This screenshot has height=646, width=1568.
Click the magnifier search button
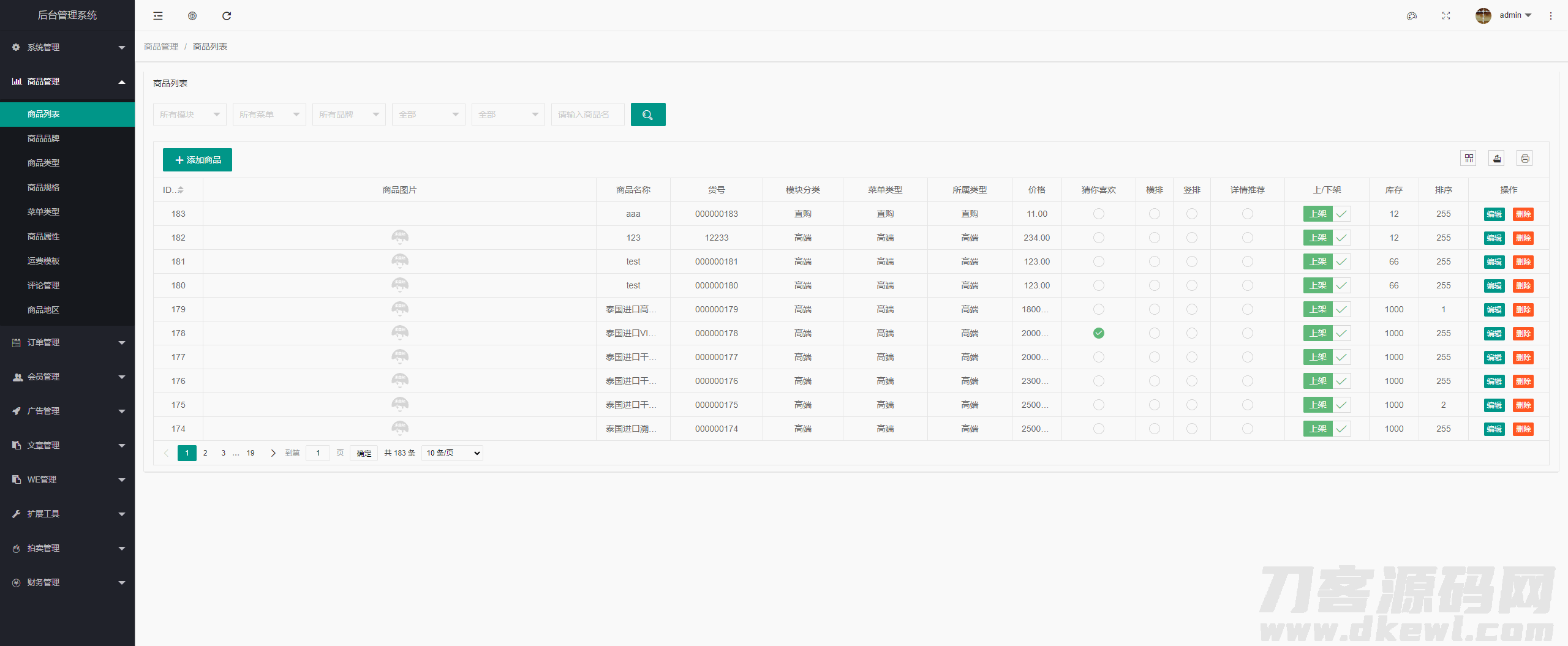coord(648,115)
